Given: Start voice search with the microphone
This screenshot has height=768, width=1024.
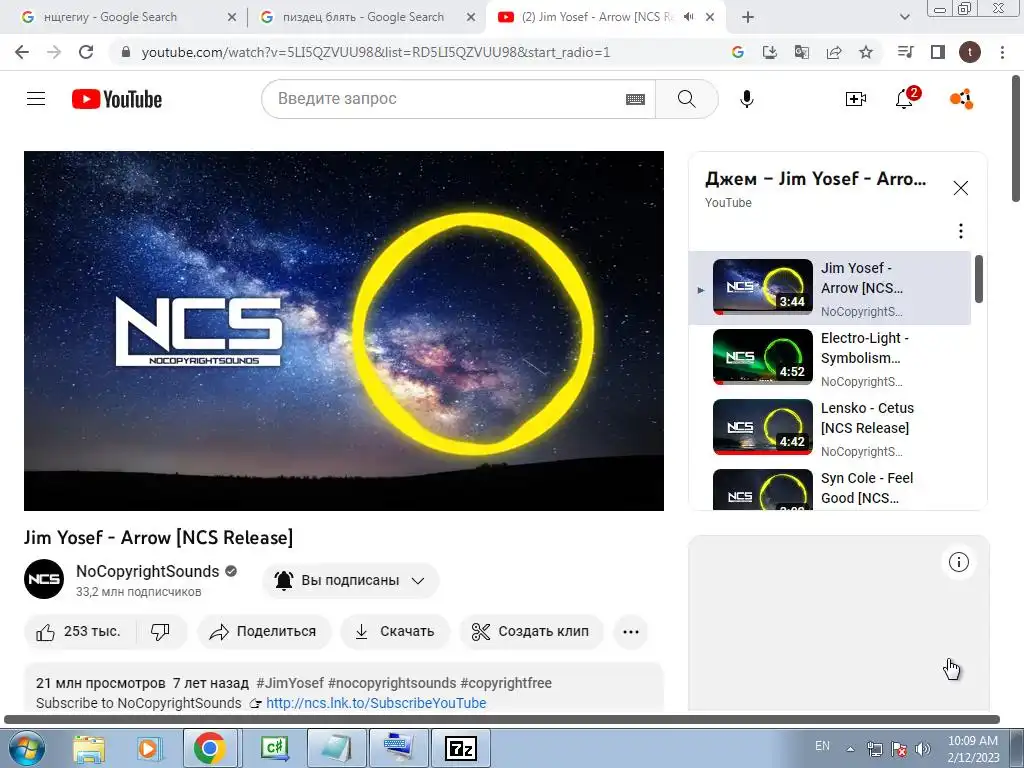Looking at the screenshot, I should tap(746, 99).
